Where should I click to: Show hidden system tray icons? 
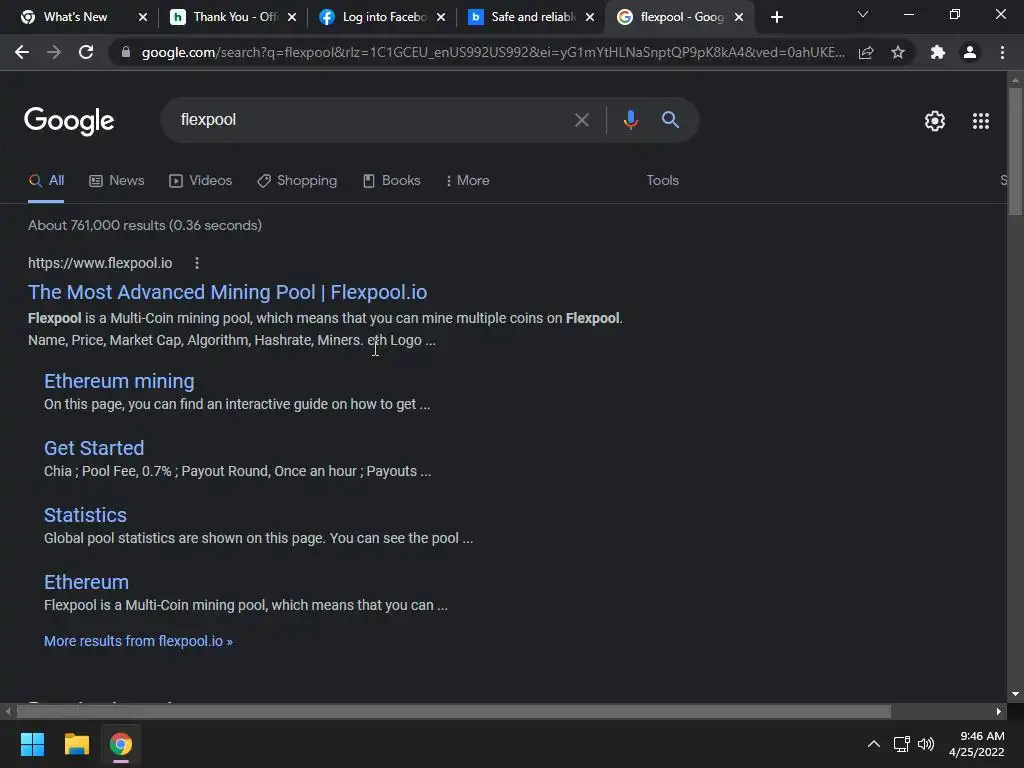point(873,744)
